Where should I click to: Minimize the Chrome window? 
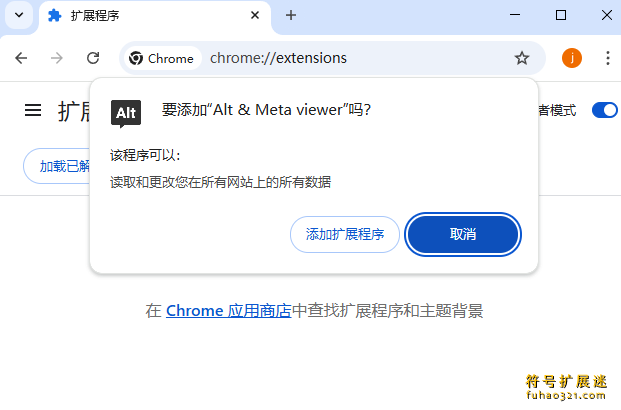(x=515, y=15)
